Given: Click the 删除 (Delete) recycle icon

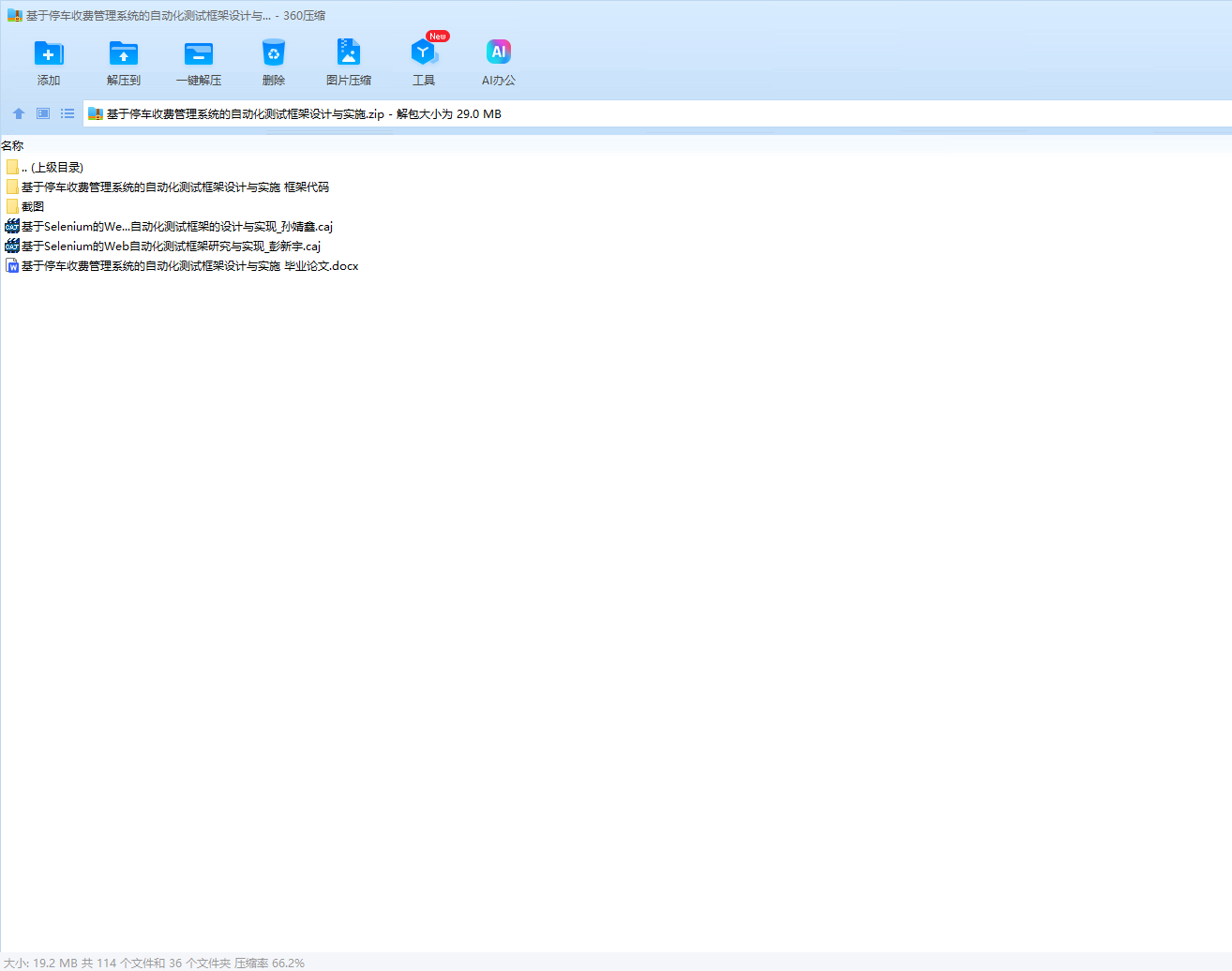Looking at the screenshot, I should tap(273, 54).
